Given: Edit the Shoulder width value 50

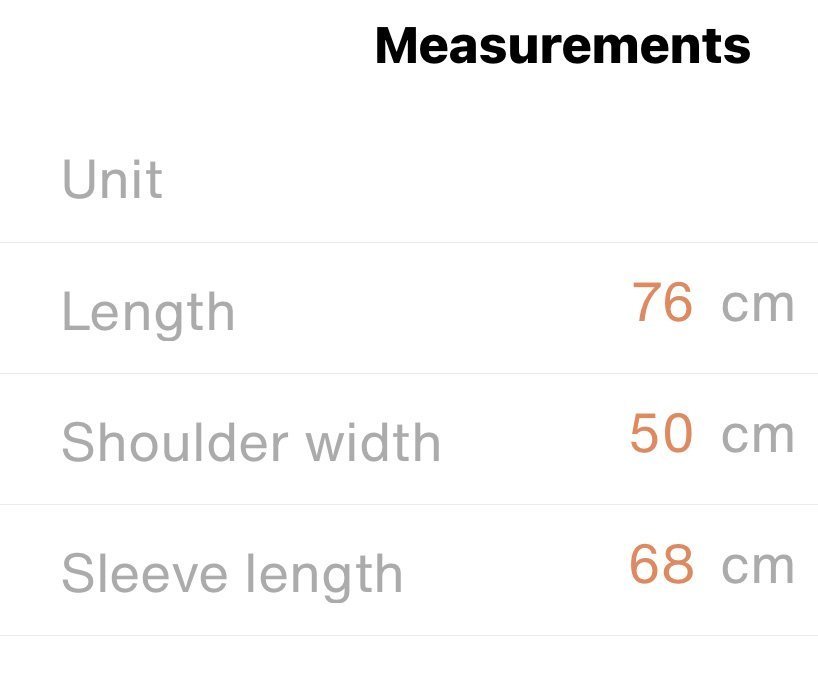Looking at the screenshot, I should pyautogui.click(x=661, y=434).
